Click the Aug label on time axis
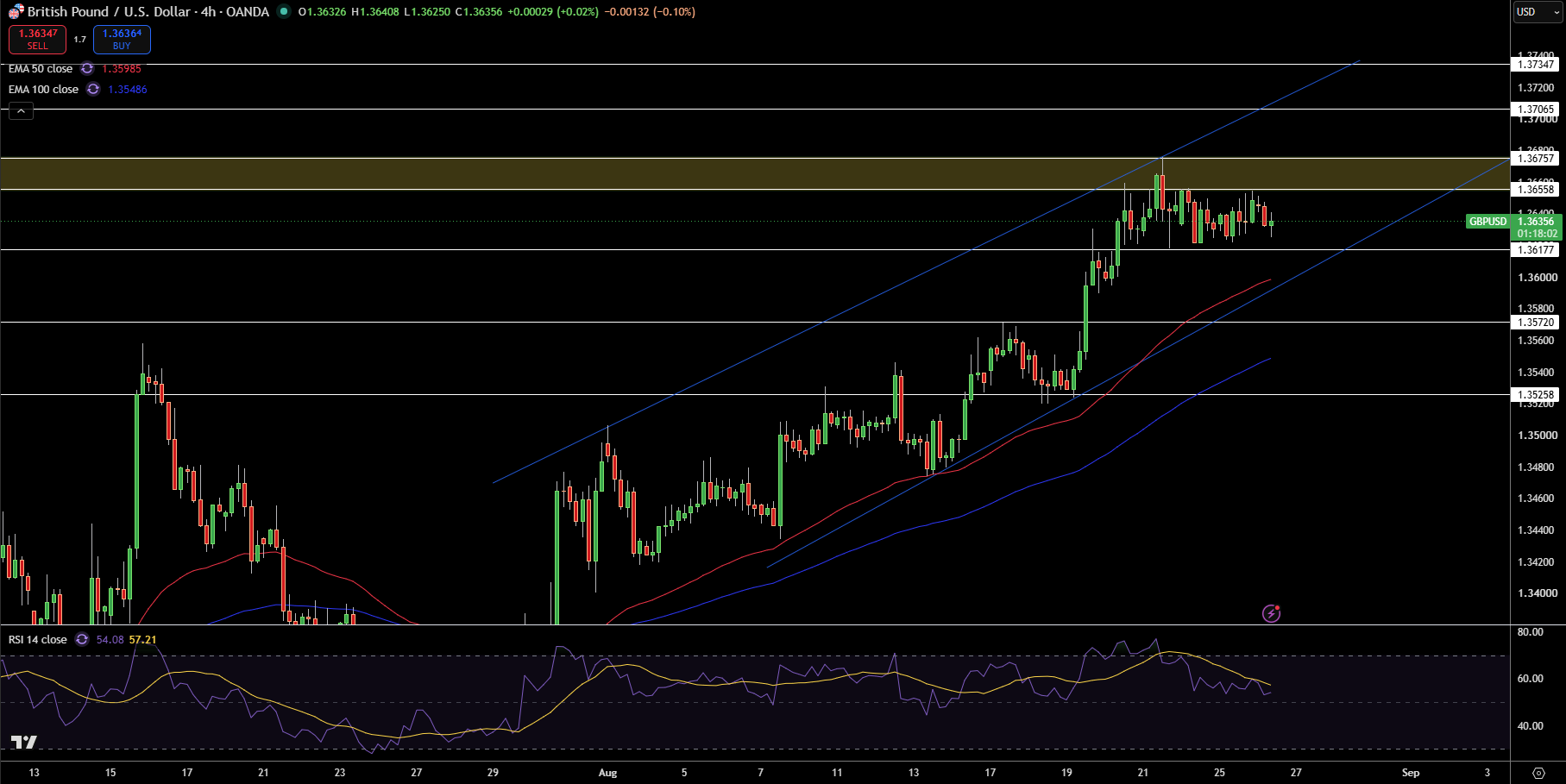The image size is (1566, 784). (x=608, y=773)
